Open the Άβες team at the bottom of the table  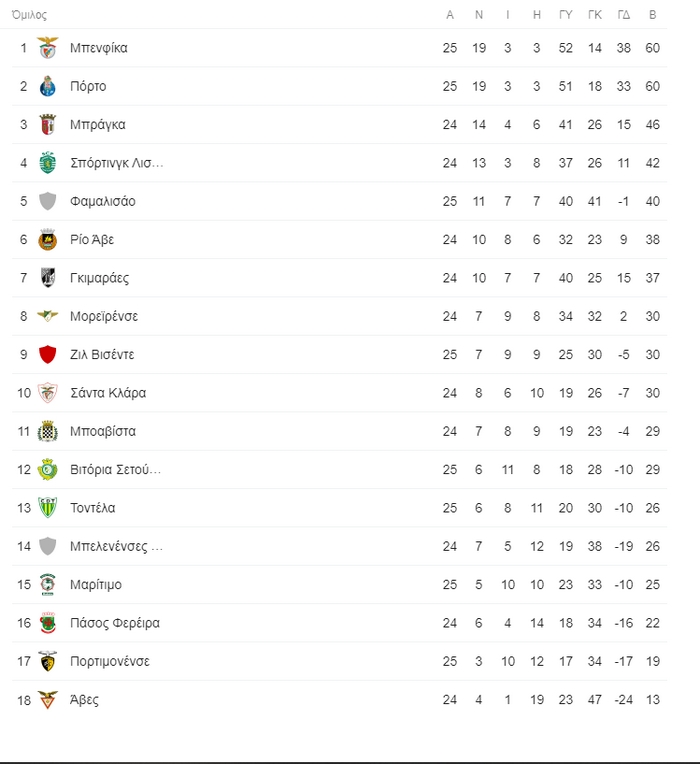84,700
